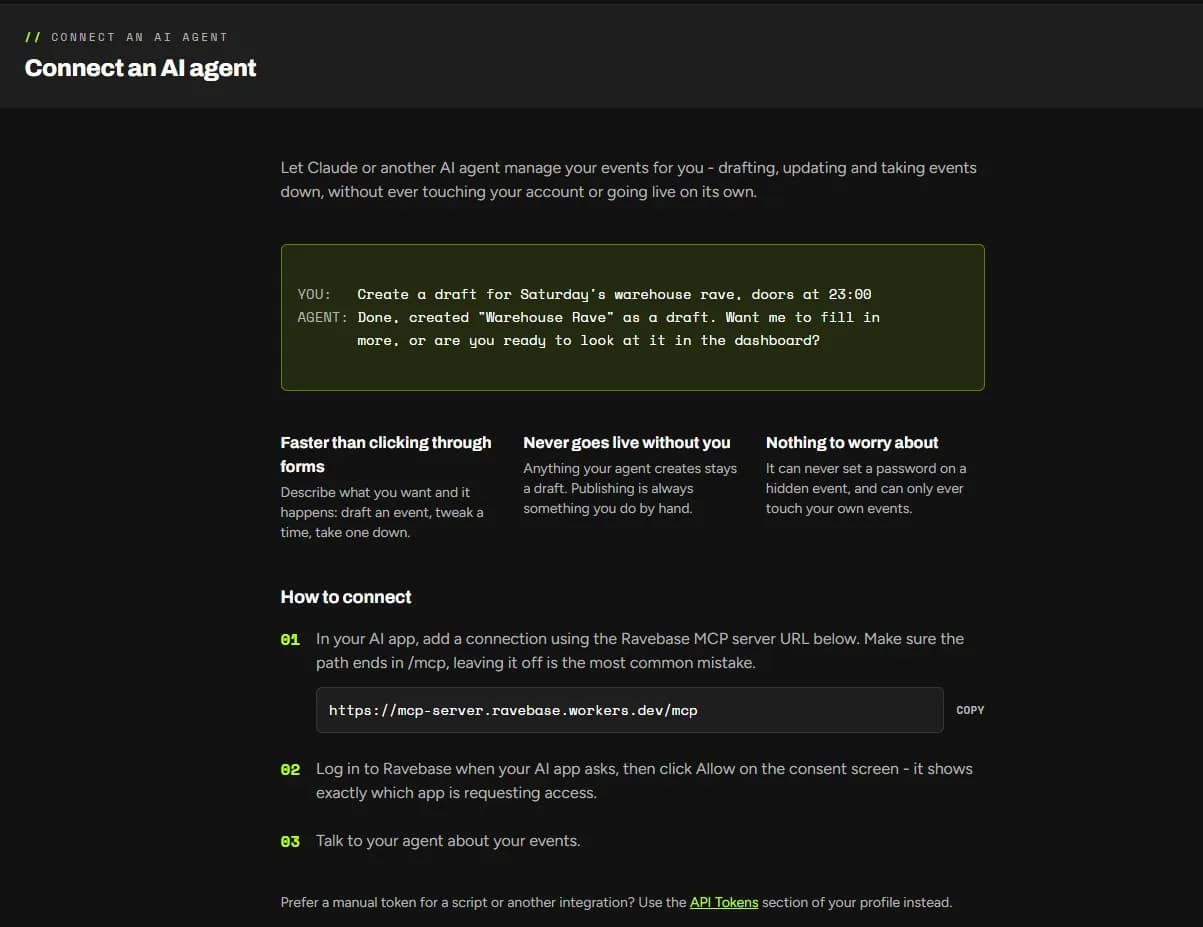Viewport: 1203px width, 927px height.
Task: Click the 'Nothing to worry about' heading
Action: (852, 442)
